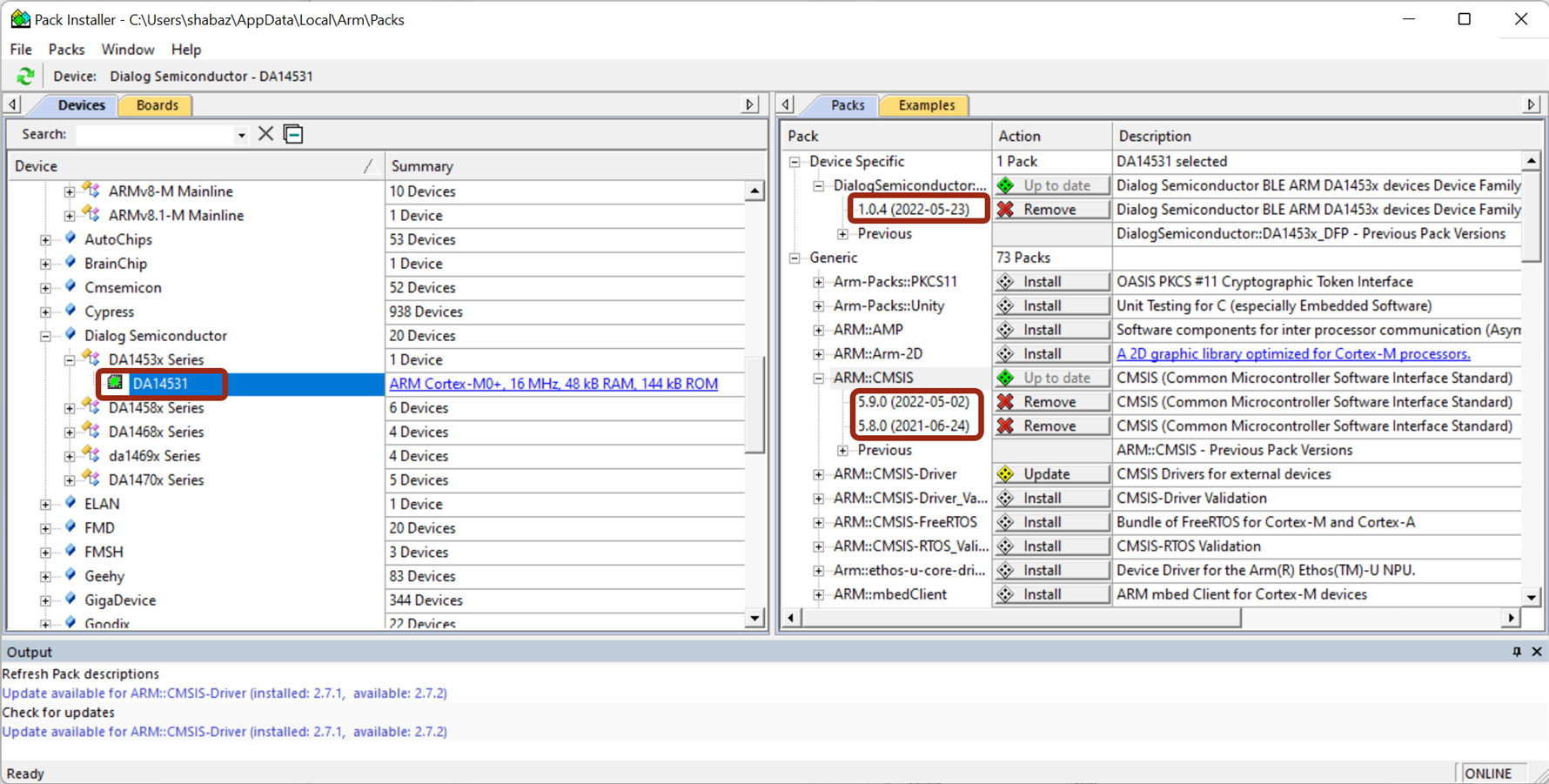Open the File menu
Viewport: 1549px width, 784px height.
[x=21, y=50]
